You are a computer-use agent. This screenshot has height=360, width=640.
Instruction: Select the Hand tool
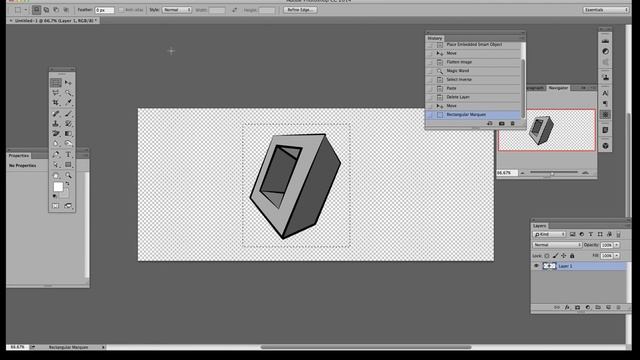pos(56,176)
